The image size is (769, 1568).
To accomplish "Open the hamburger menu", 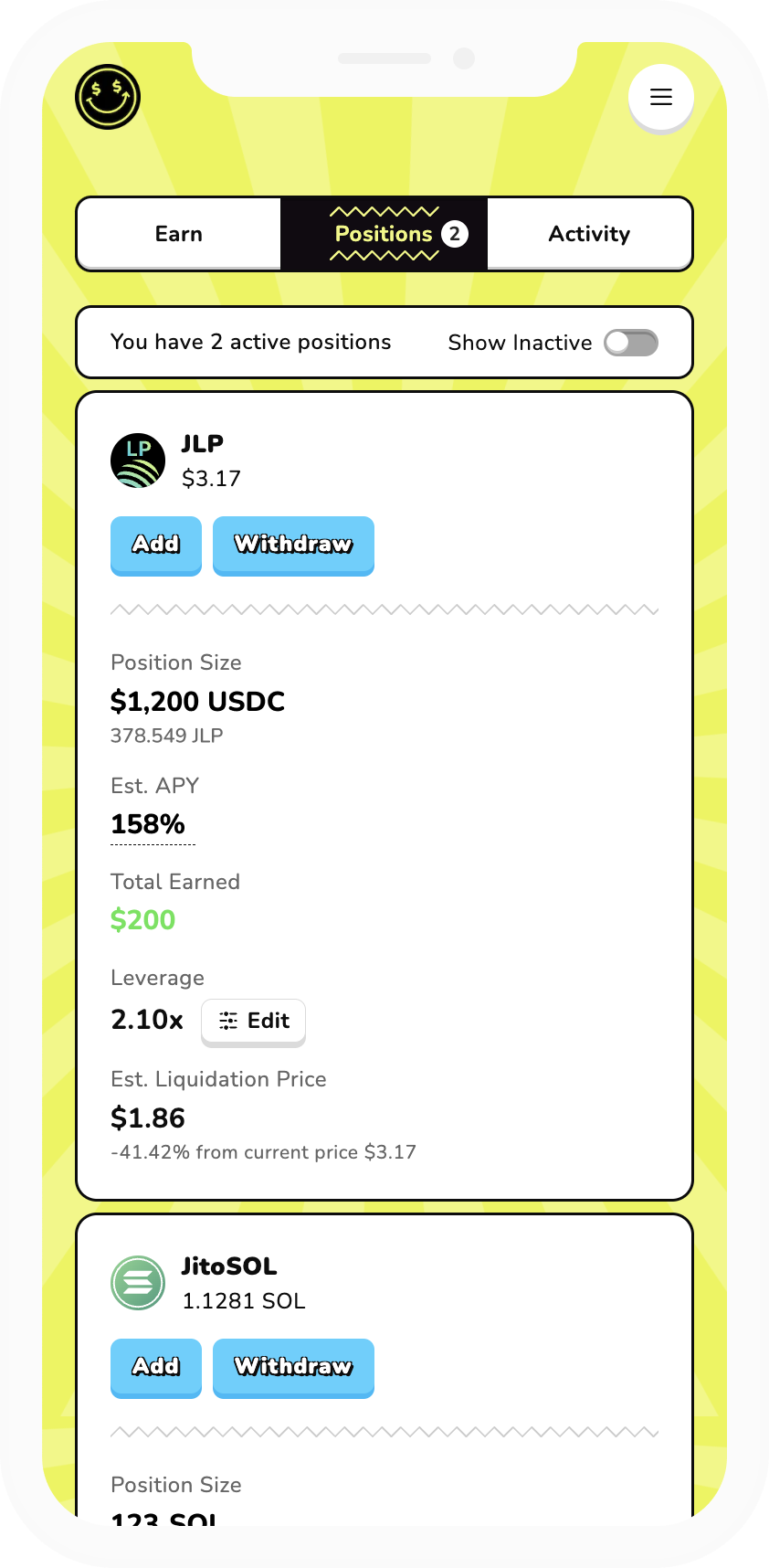I will pos(661,97).
